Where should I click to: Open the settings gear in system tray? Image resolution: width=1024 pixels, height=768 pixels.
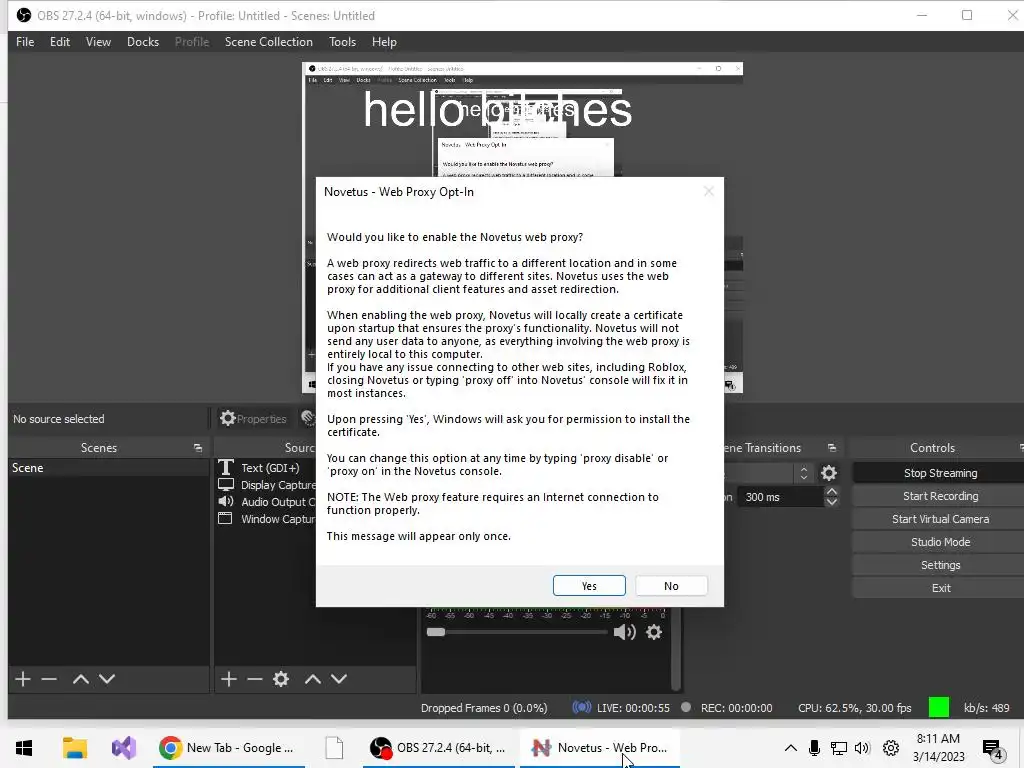[891, 748]
